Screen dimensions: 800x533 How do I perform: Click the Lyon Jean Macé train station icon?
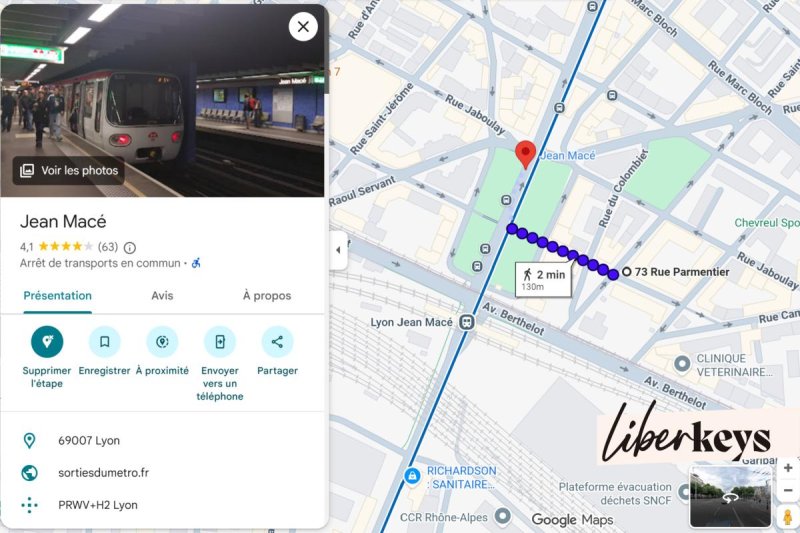click(x=466, y=322)
